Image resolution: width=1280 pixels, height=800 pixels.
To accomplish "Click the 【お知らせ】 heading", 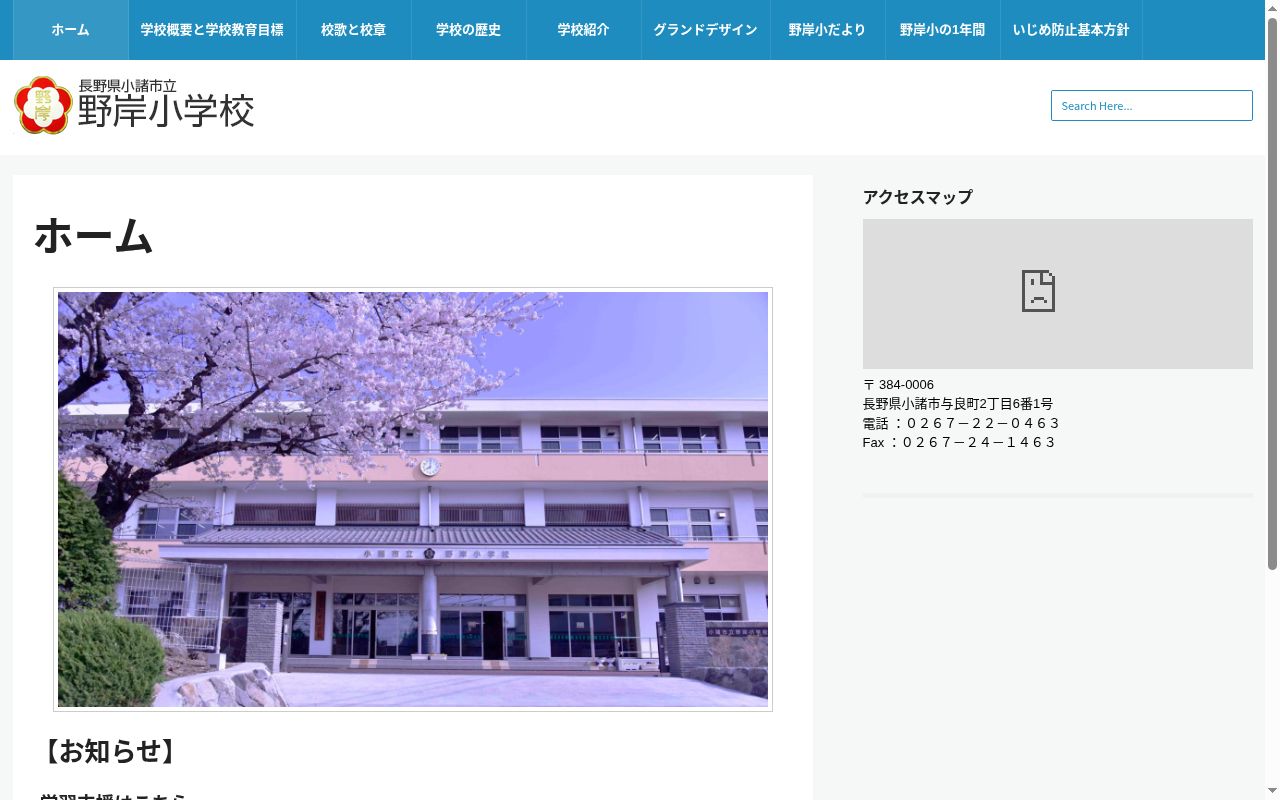I will tap(110, 751).
